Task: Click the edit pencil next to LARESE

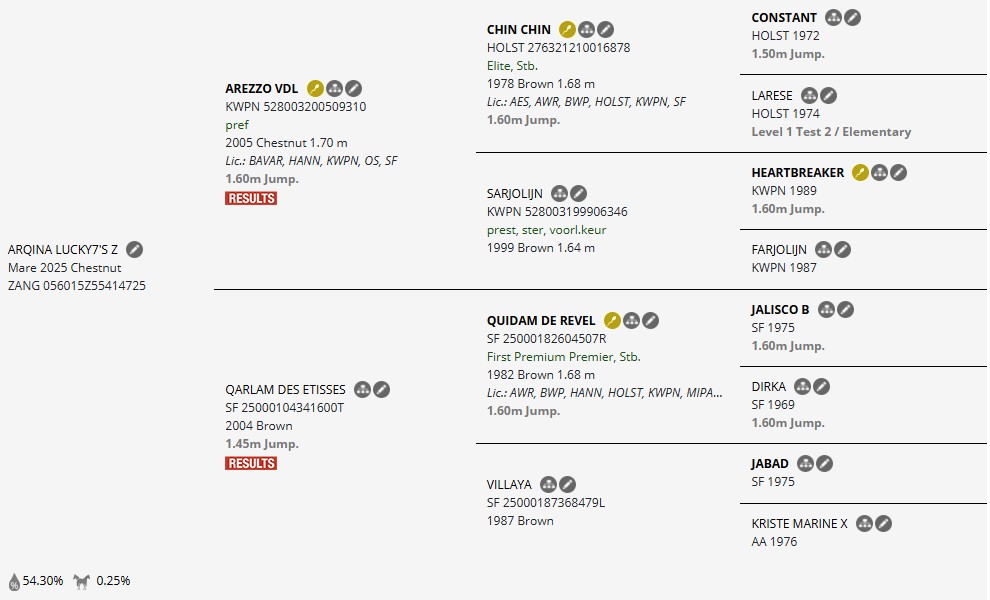Action: (x=828, y=96)
